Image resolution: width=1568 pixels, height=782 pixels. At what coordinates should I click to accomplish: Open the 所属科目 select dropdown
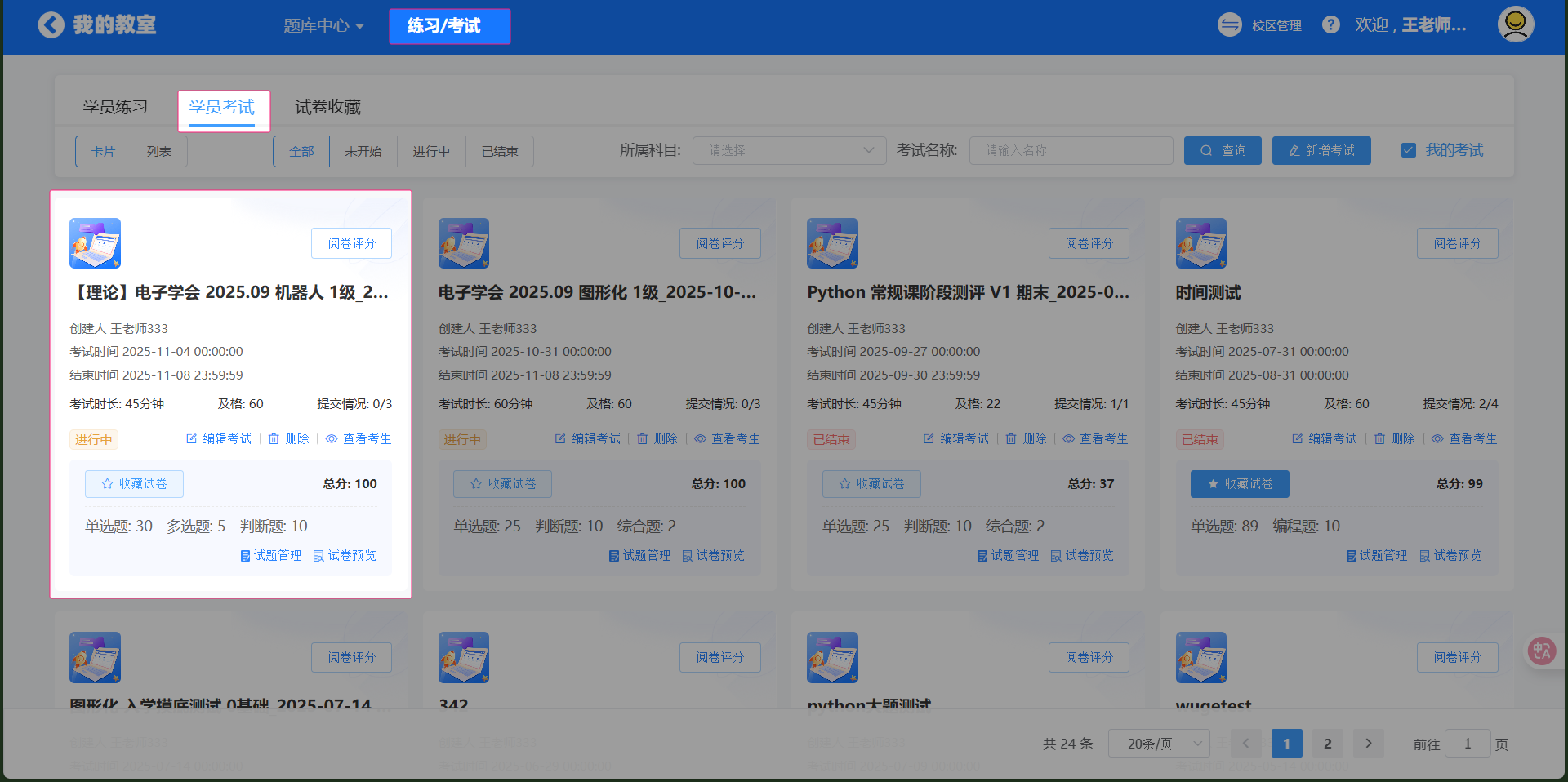coord(789,151)
